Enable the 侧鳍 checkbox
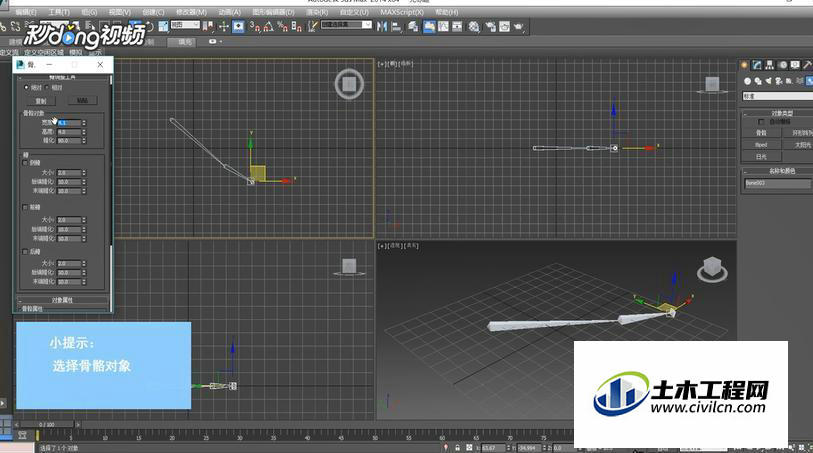Screen dimensions: 813x453 pos(25,163)
